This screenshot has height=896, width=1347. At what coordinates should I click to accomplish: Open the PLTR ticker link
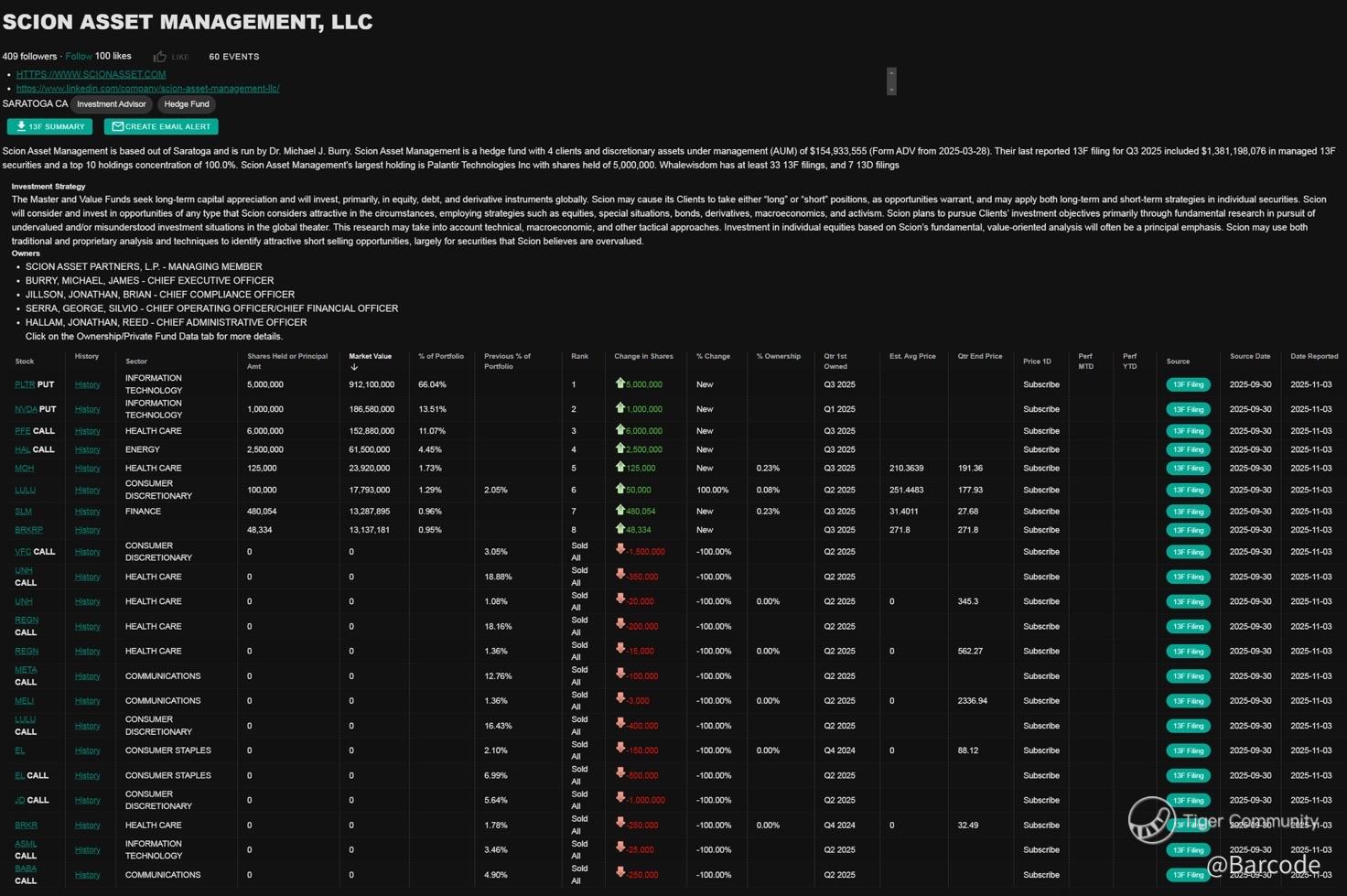(x=23, y=384)
